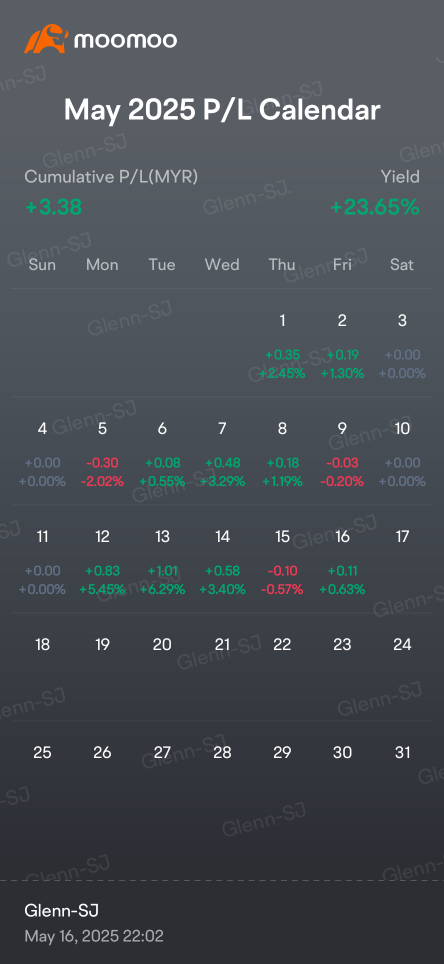
Task: Open May 13 showing +6.29%
Action: (162, 563)
